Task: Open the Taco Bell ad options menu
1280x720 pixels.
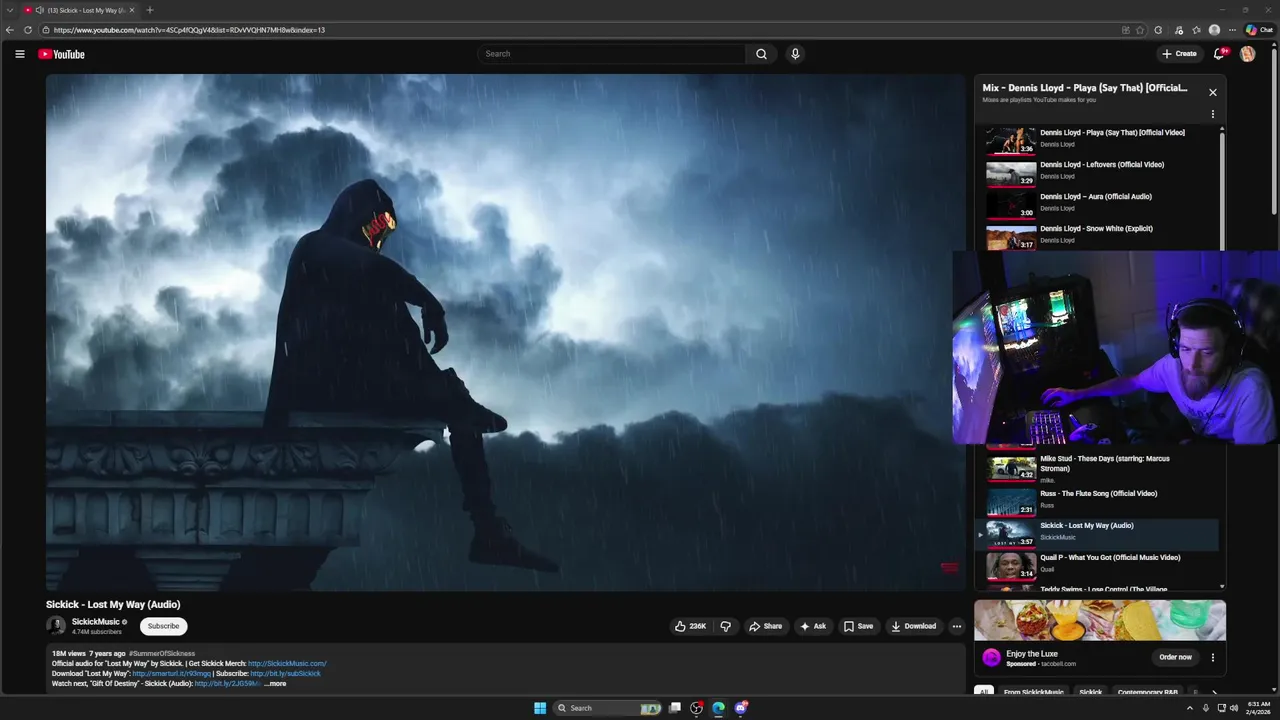Action: click(1213, 657)
